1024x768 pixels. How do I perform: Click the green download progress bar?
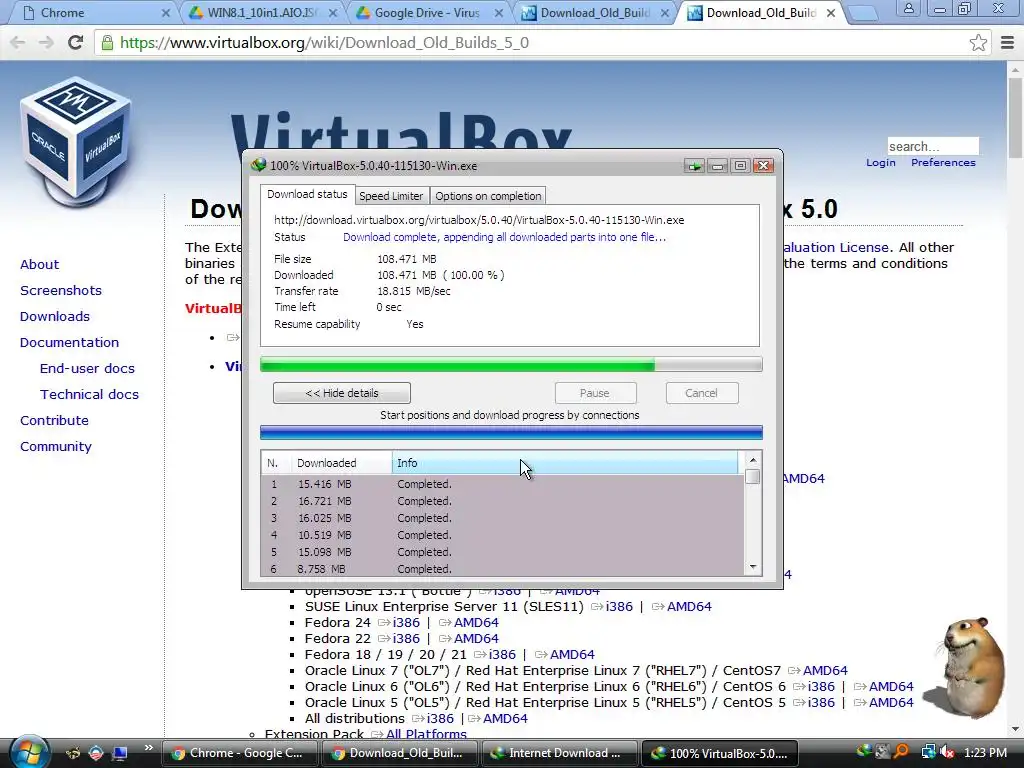(511, 364)
